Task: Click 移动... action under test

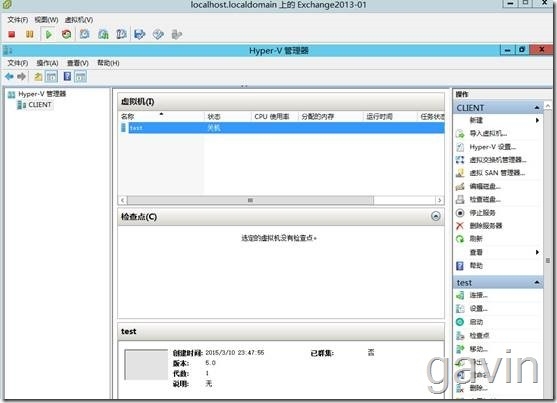Action: 479,349
